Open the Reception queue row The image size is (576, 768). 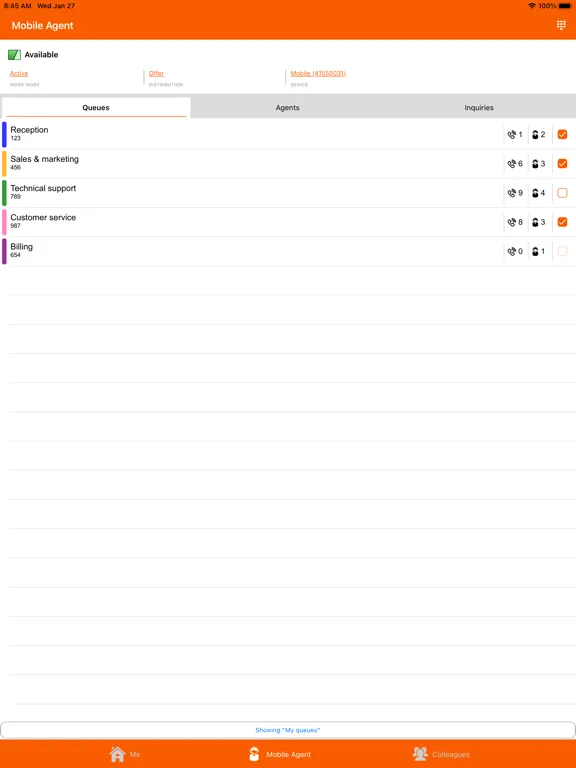click(x=288, y=134)
